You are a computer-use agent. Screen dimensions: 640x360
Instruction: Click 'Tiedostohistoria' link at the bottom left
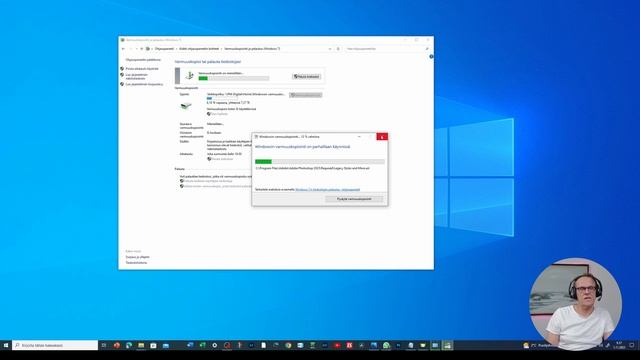[136, 262]
